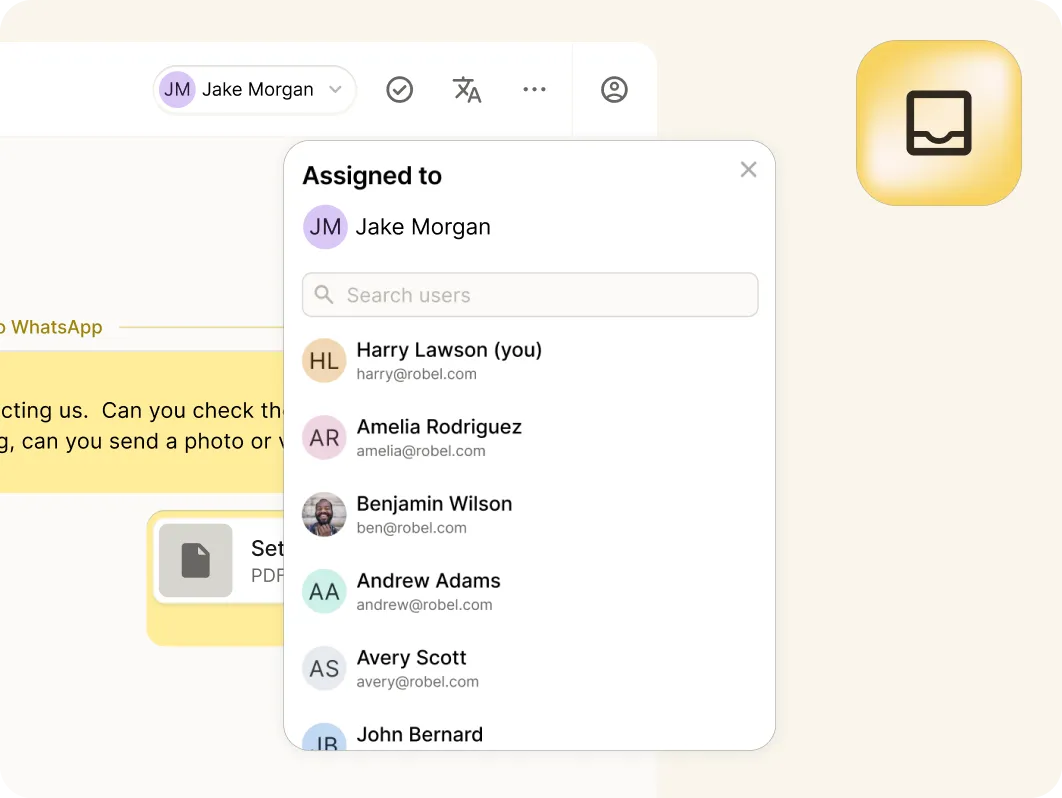Assign to Avery Scott
The width and height of the screenshot is (1062, 798).
[530, 669]
